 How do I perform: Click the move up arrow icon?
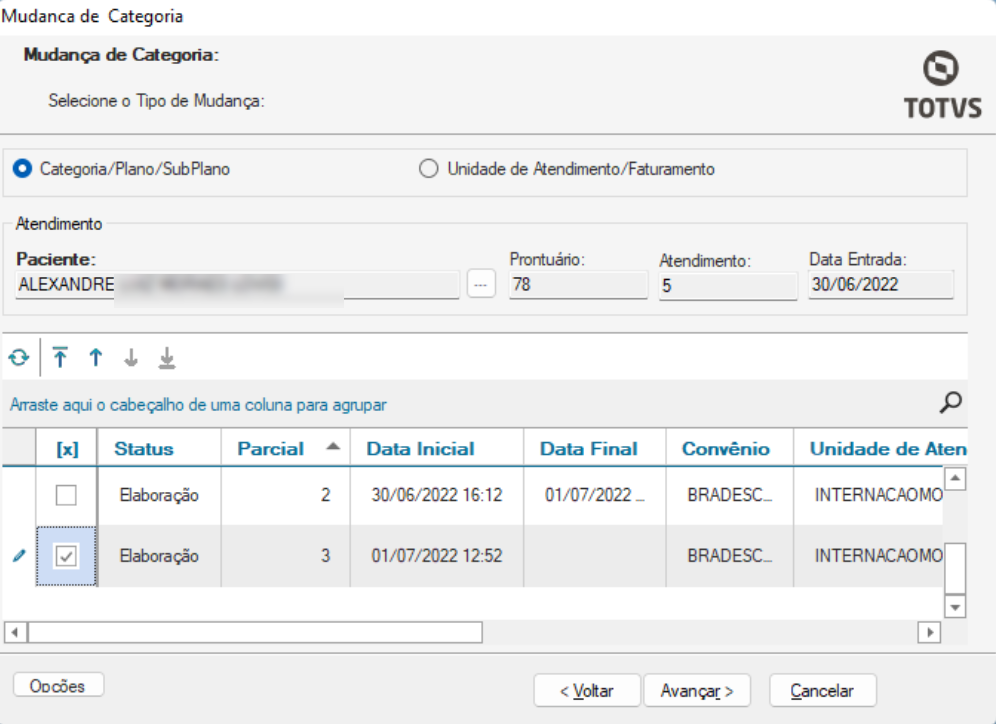(96, 358)
